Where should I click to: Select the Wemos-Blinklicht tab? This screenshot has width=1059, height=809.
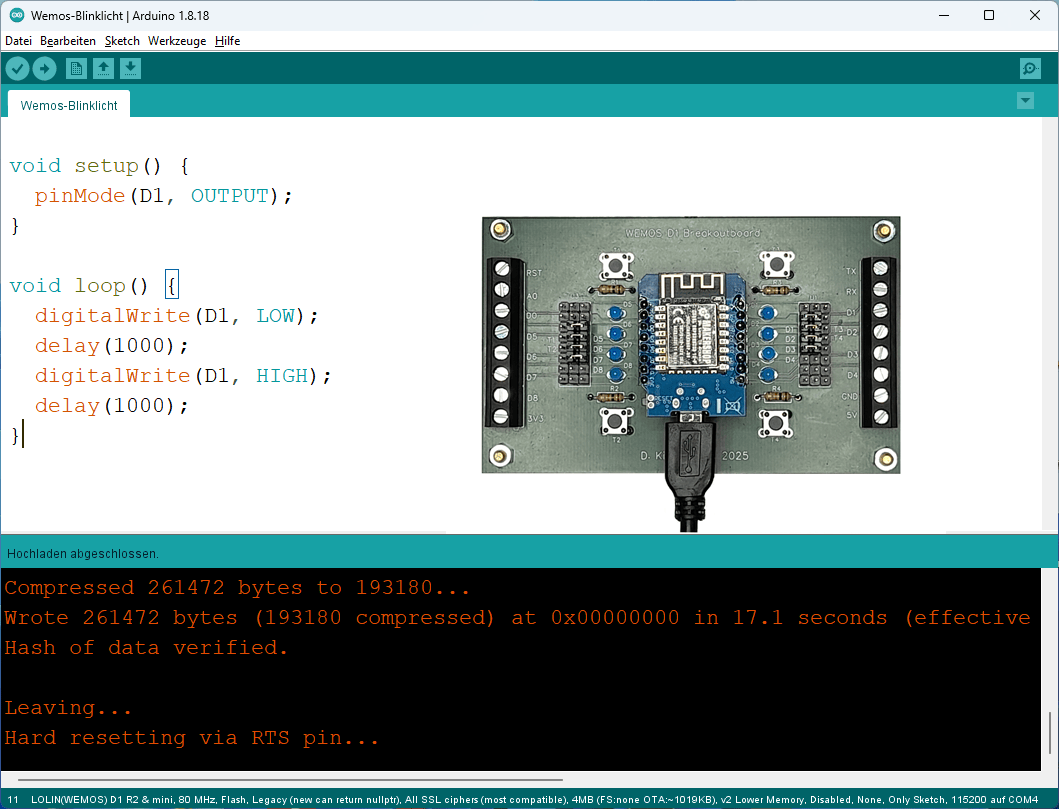69,105
